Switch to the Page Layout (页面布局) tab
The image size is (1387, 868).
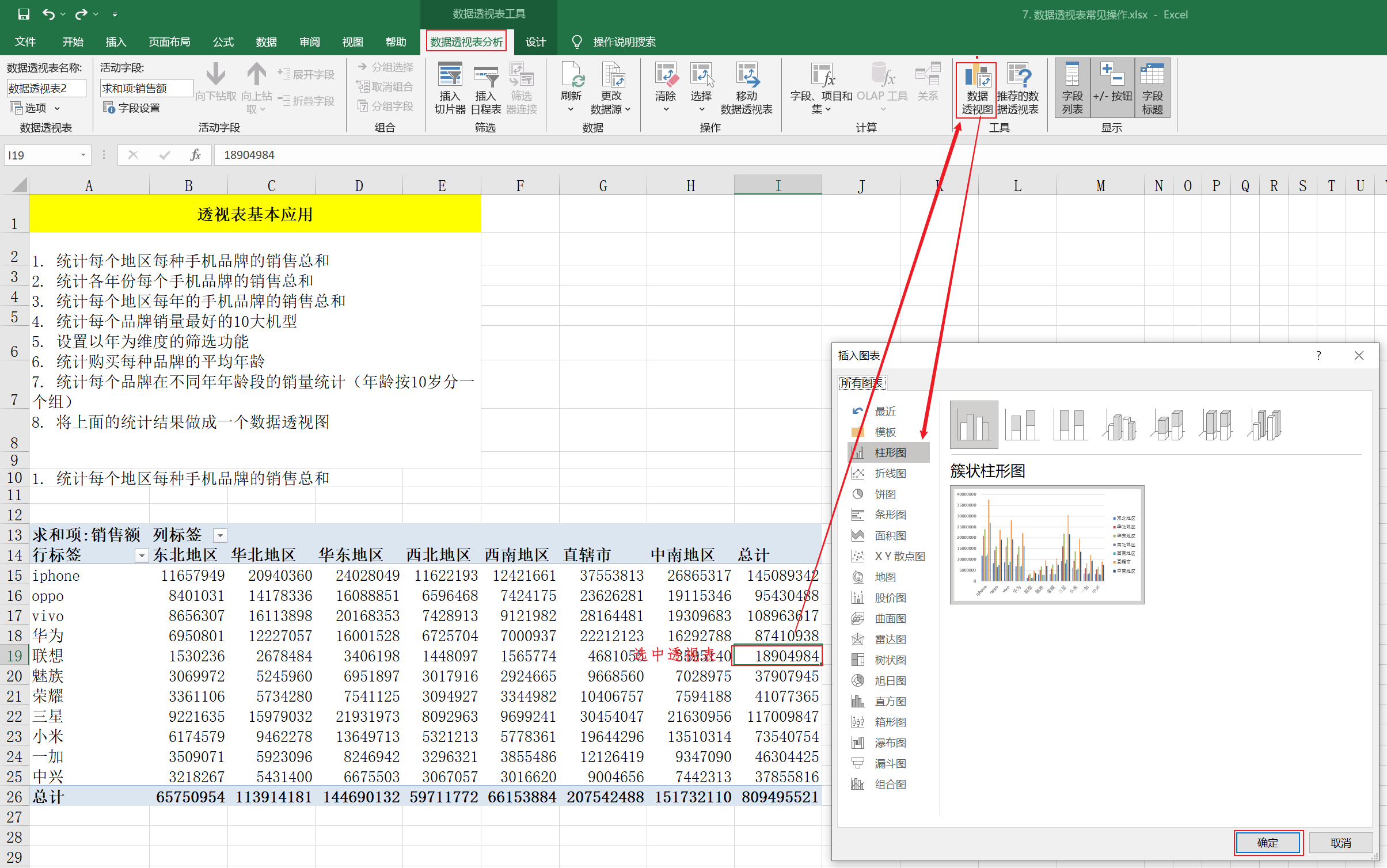coord(169,42)
